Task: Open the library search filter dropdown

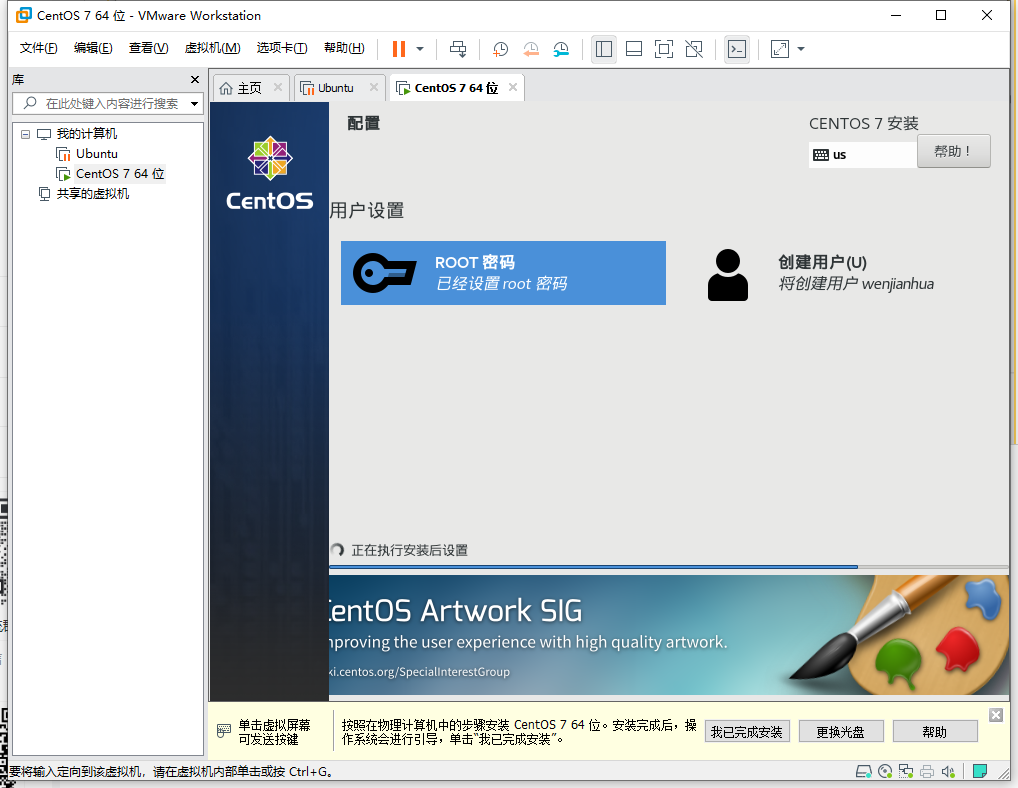Action: click(x=194, y=104)
